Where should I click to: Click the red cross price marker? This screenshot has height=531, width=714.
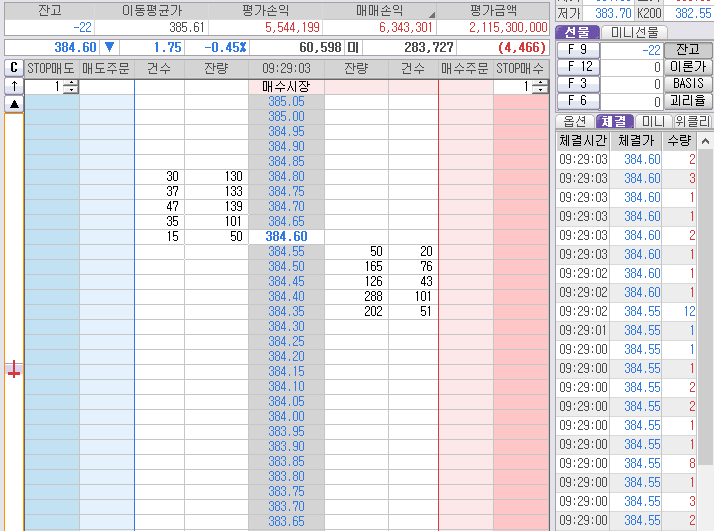click(x=14, y=369)
